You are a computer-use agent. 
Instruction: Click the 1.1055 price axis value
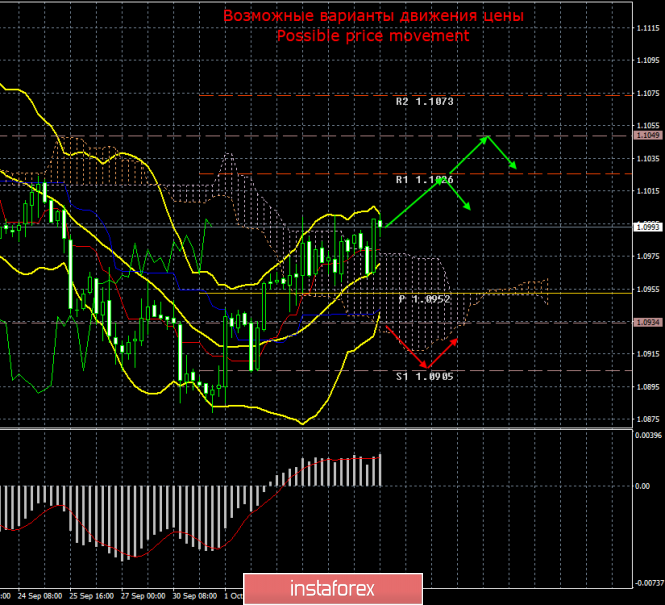(x=648, y=125)
